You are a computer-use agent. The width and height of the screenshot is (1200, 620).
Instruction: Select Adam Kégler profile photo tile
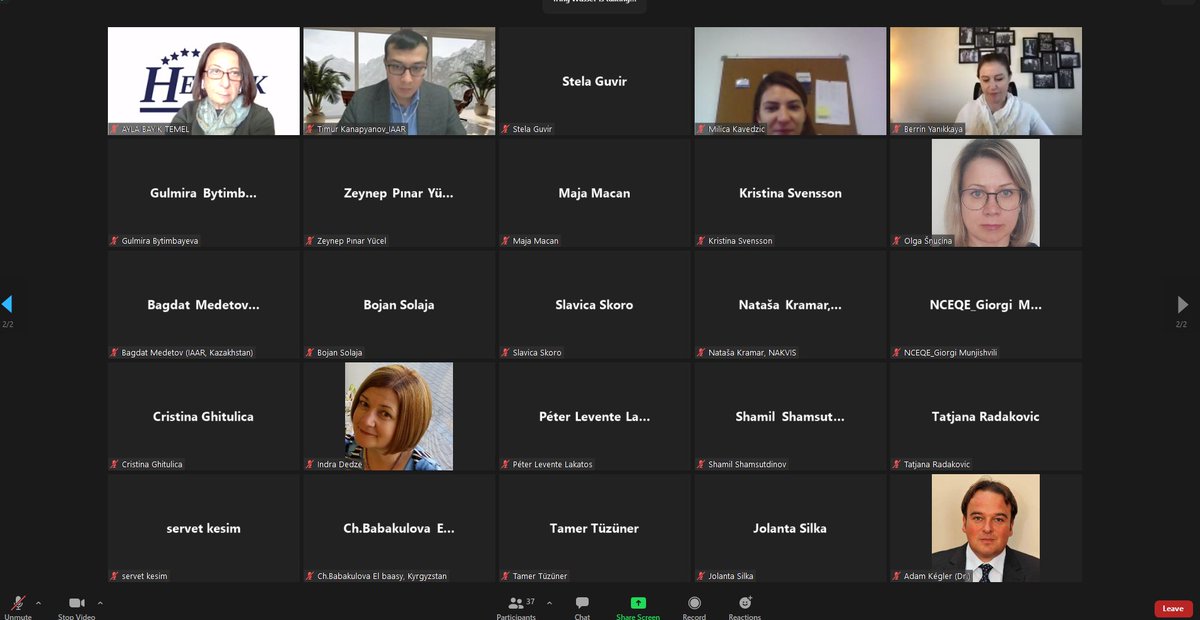(986, 528)
